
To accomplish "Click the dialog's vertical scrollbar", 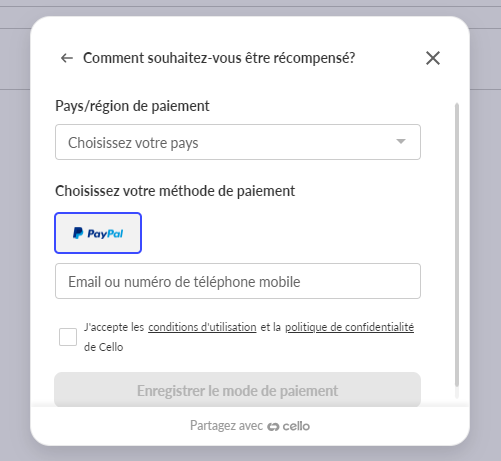I will click(457, 246).
